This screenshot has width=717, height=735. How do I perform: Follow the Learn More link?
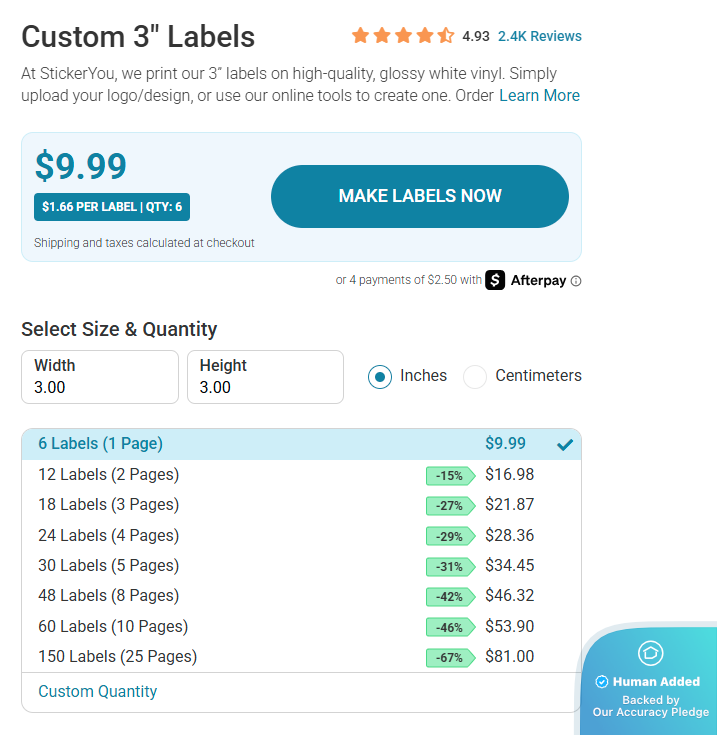coord(539,96)
